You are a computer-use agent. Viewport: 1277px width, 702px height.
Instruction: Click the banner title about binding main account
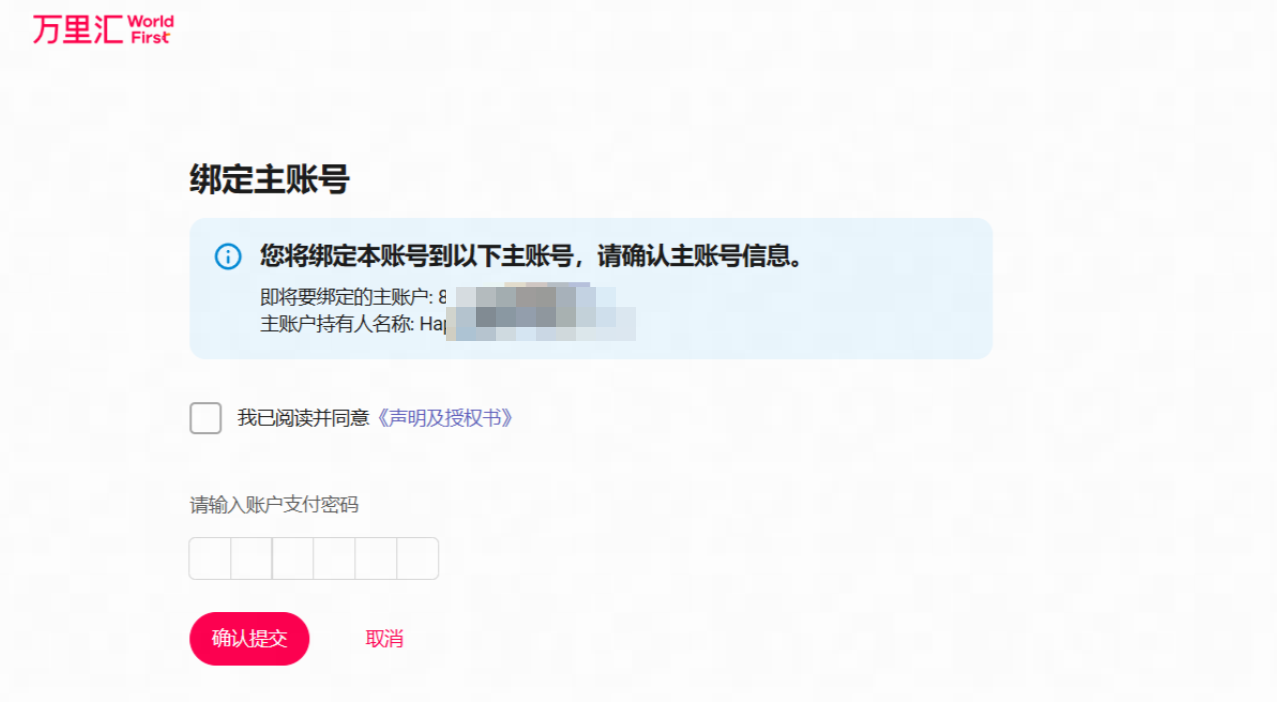tap(531, 256)
